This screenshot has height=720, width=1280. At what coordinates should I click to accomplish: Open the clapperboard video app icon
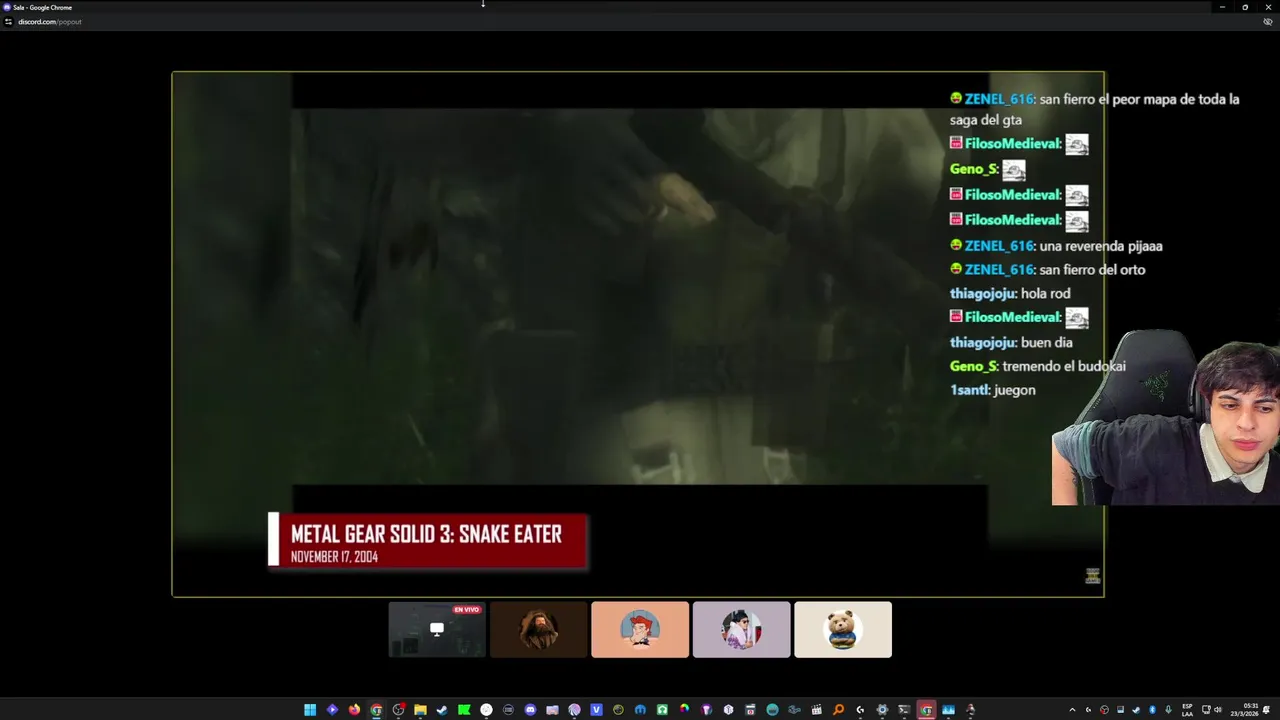pyautogui.click(x=816, y=710)
